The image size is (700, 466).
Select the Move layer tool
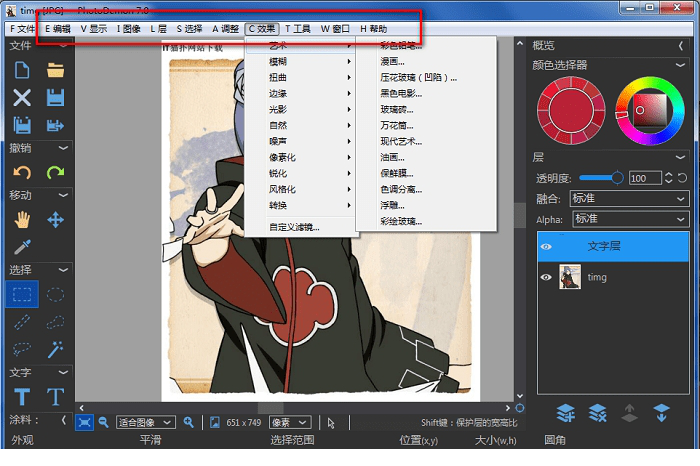click(55, 220)
